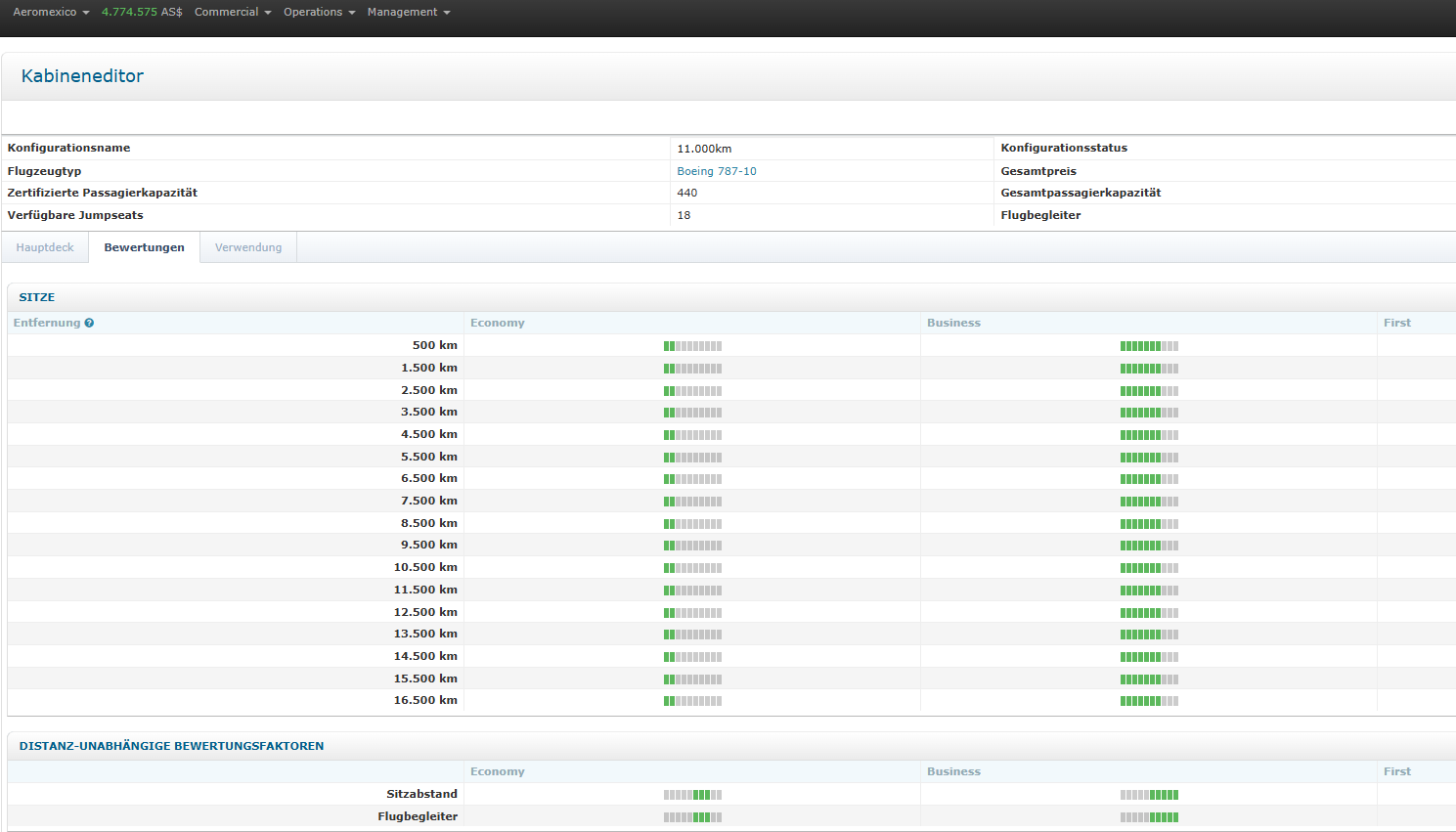Click the Economy rating bar for 8.500 km

coord(692,524)
